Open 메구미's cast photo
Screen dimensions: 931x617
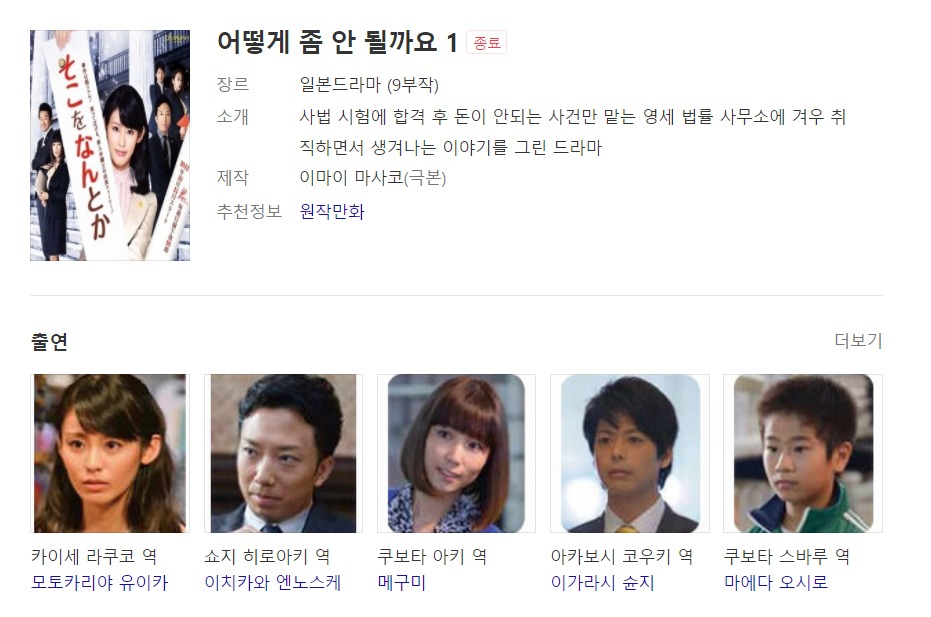[457, 453]
